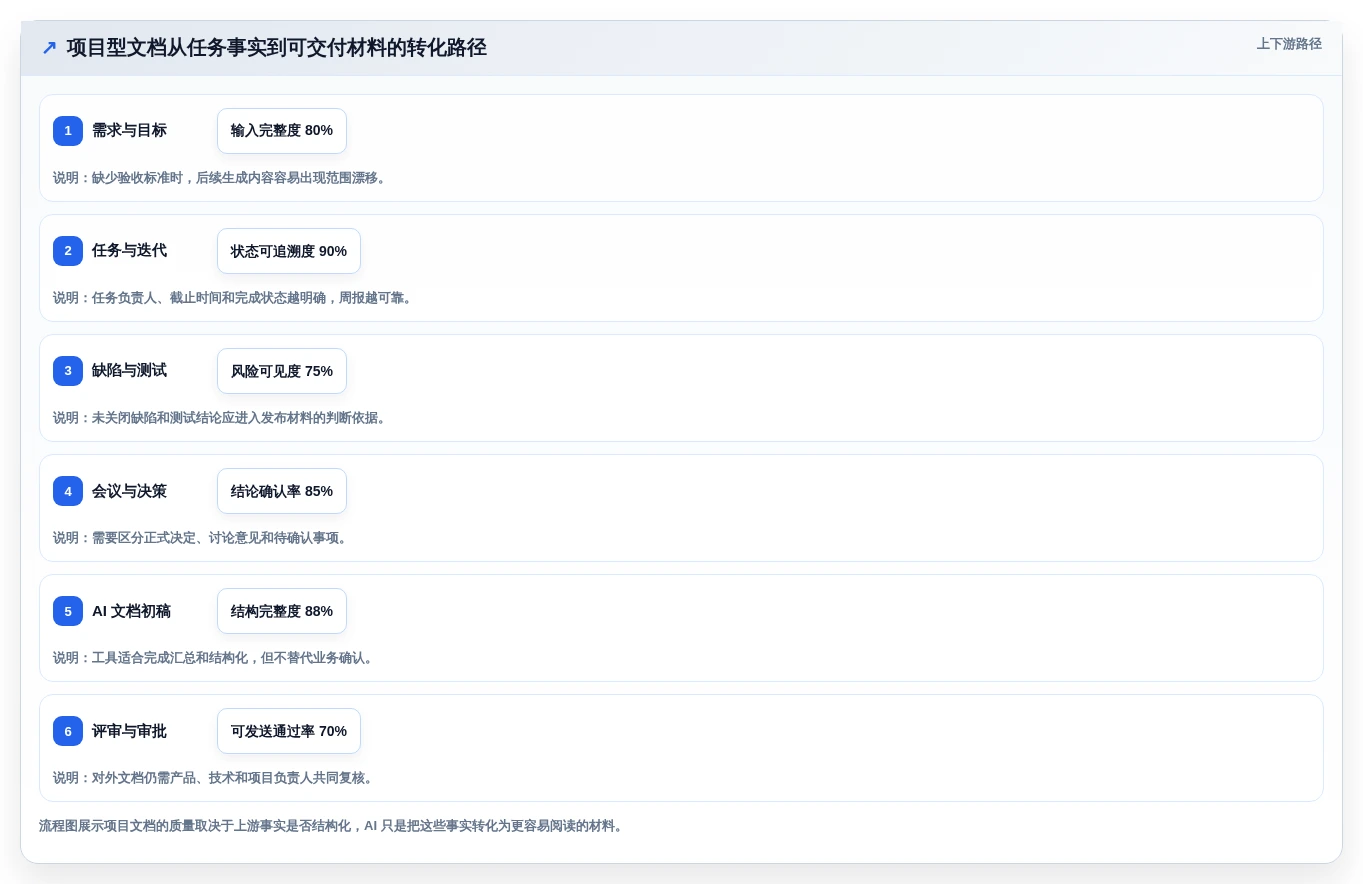Click the 输入完整度 80% chip
Image resolution: width=1363 pixels, height=884 pixels.
tap(282, 131)
